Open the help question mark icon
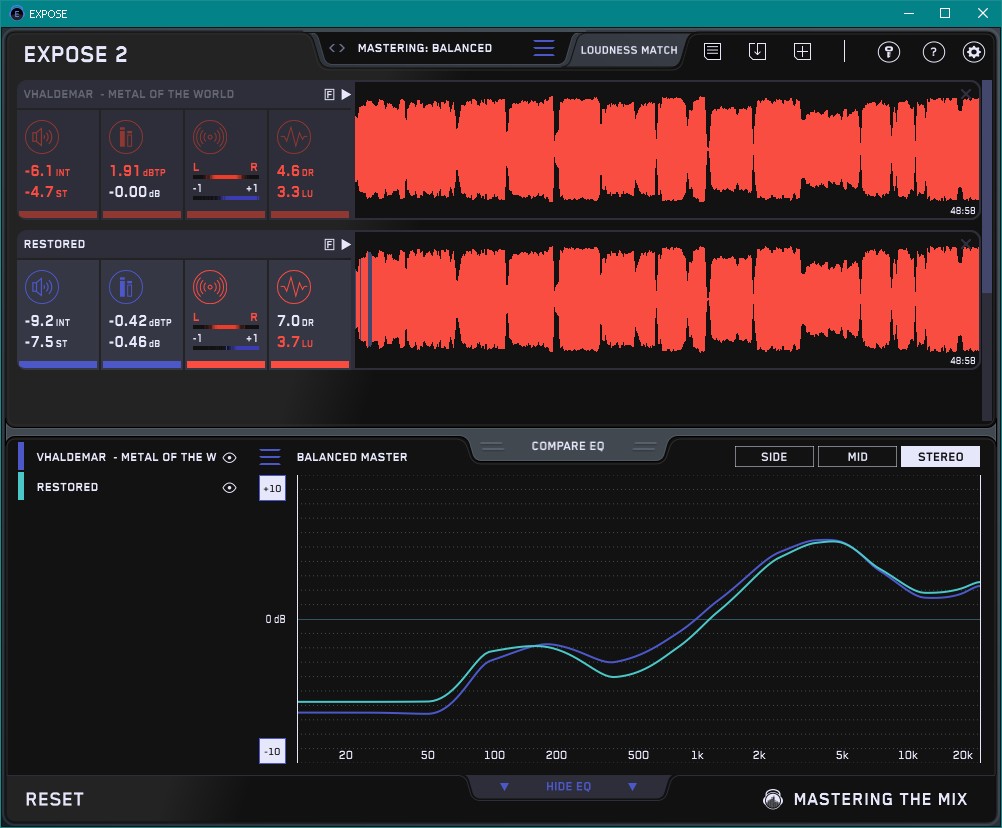1002x828 pixels. (x=933, y=52)
